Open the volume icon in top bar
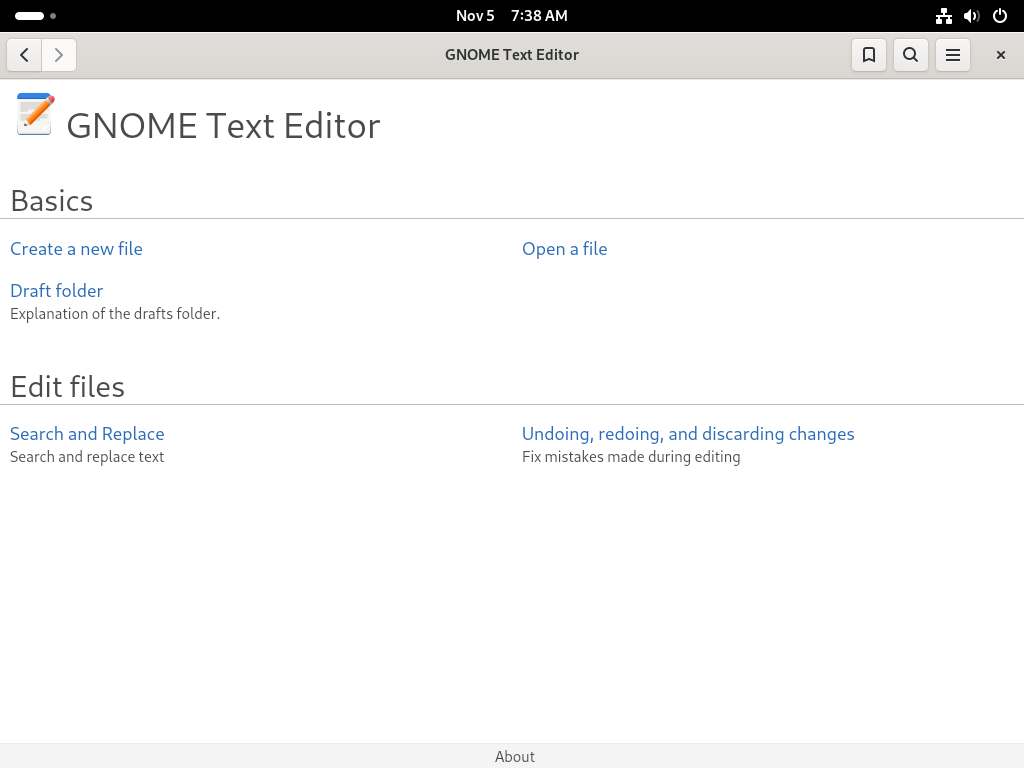 [972, 16]
